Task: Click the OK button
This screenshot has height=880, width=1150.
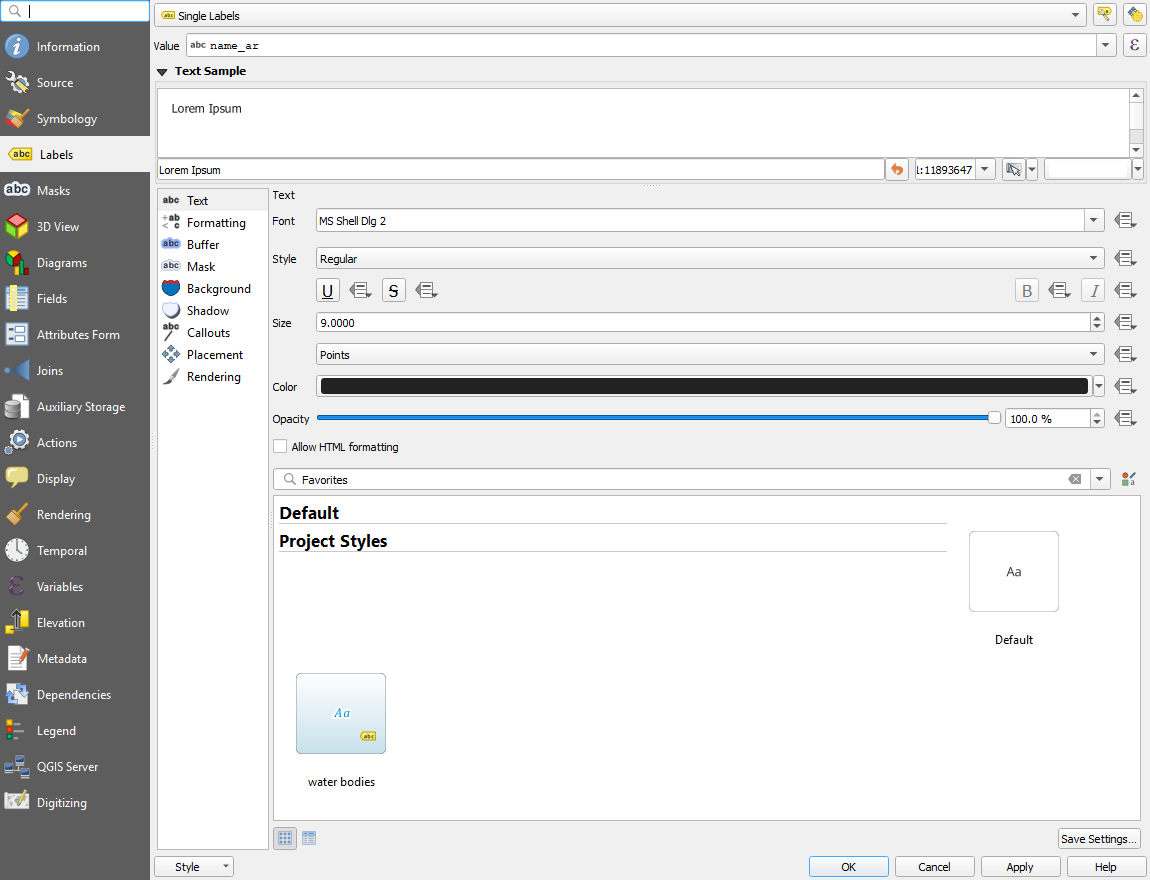Action: pyautogui.click(x=849, y=867)
